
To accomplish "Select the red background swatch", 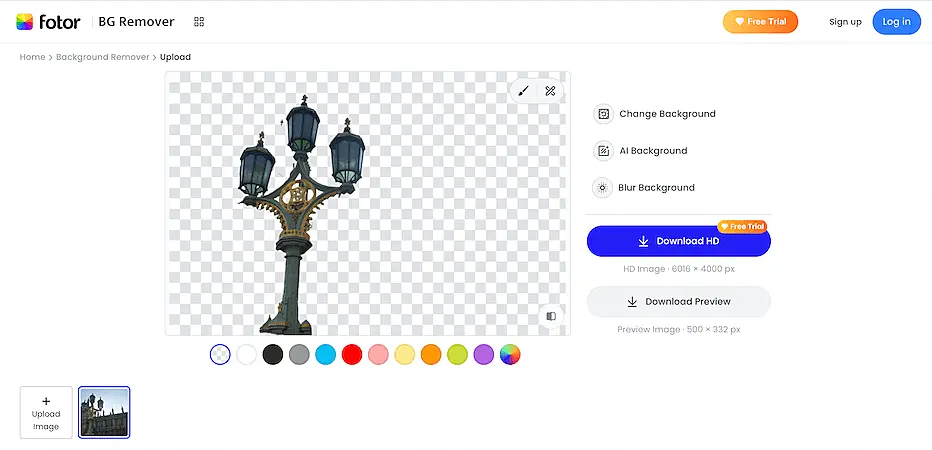I will point(352,355).
